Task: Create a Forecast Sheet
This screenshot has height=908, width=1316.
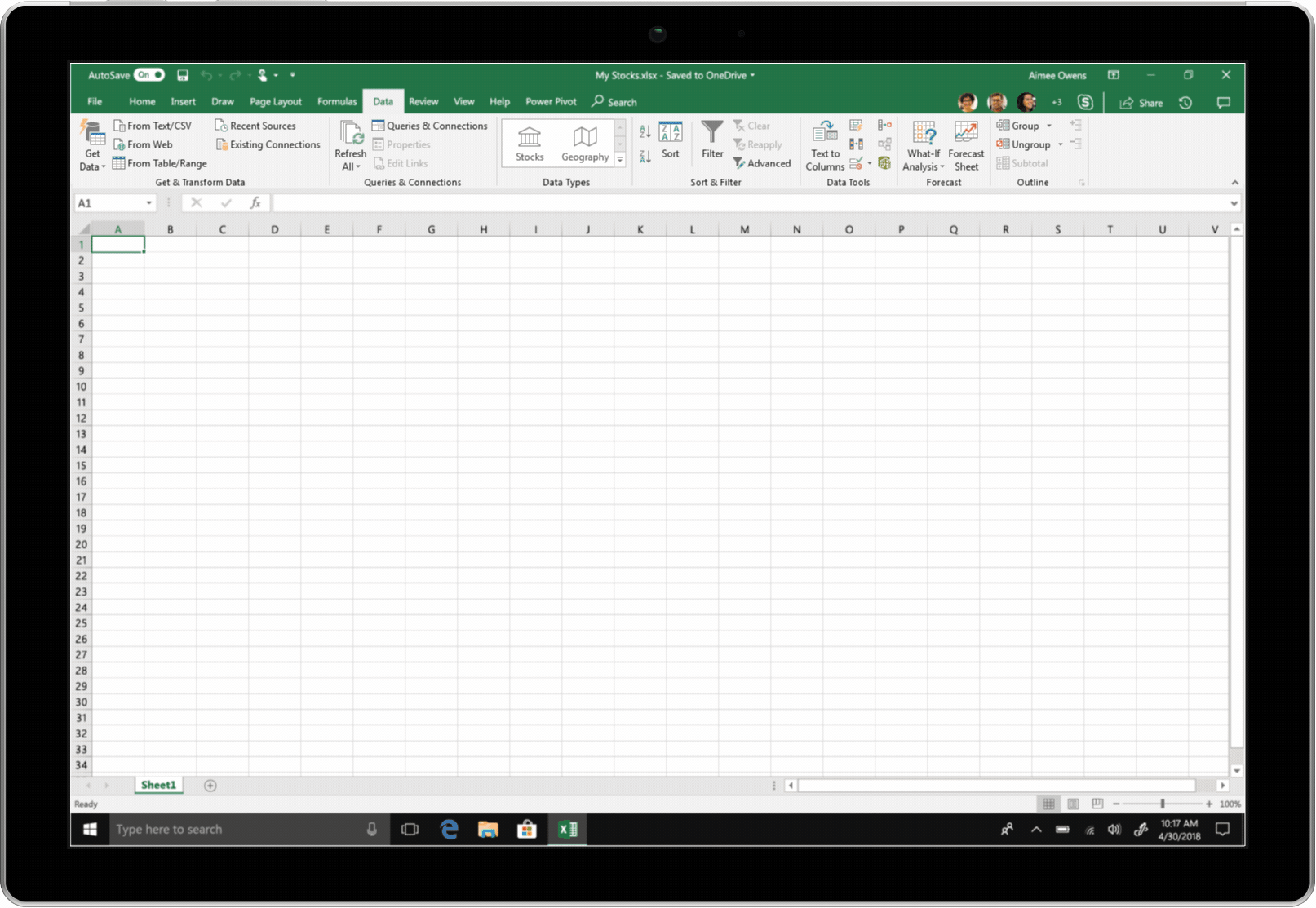Action: tap(966, 147)
